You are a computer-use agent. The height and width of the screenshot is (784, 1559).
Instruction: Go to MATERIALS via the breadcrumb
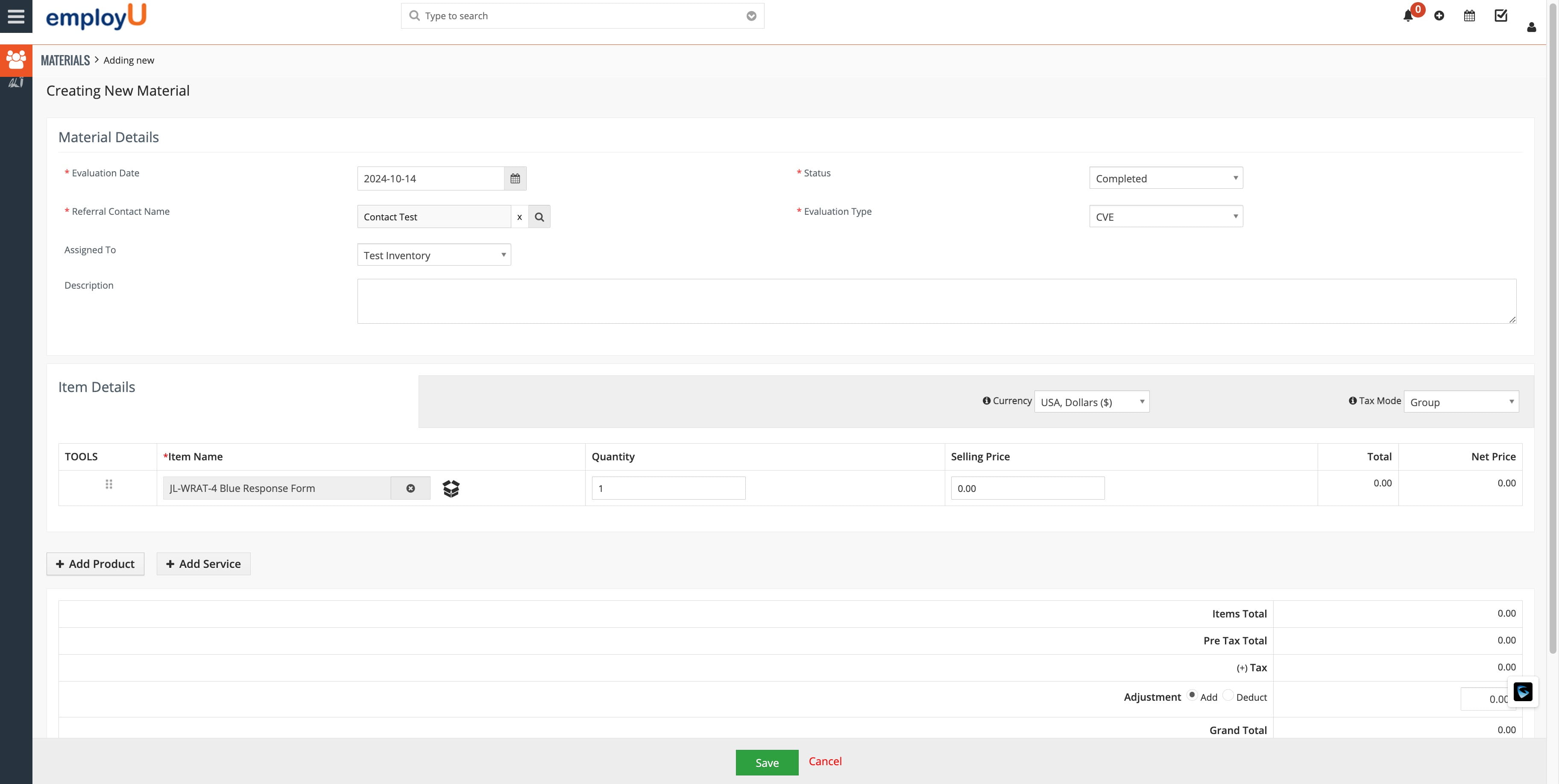[65, 60]
